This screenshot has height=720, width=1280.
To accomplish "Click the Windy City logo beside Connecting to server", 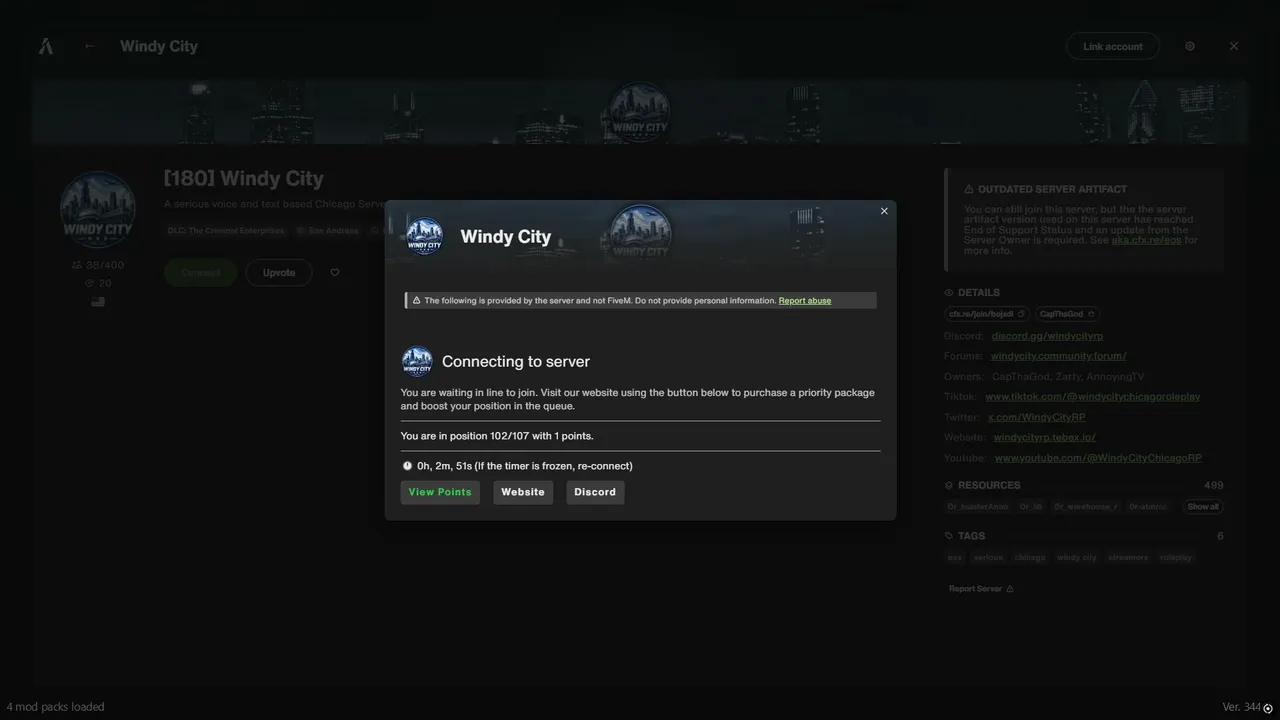I will pos(417,361).
